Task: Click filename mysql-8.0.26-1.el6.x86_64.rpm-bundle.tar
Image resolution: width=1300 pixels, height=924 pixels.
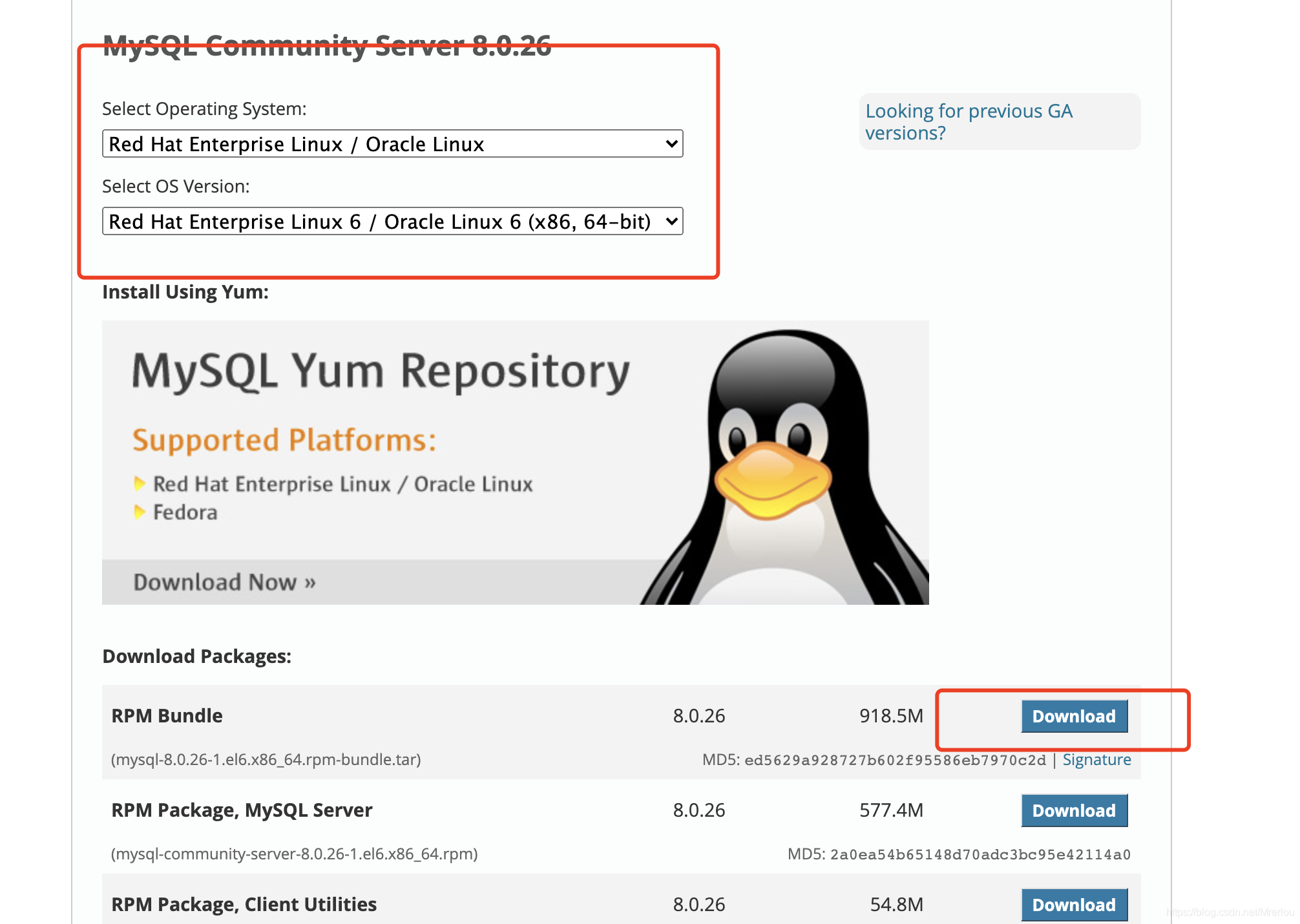Action: (x=266, y=759)
